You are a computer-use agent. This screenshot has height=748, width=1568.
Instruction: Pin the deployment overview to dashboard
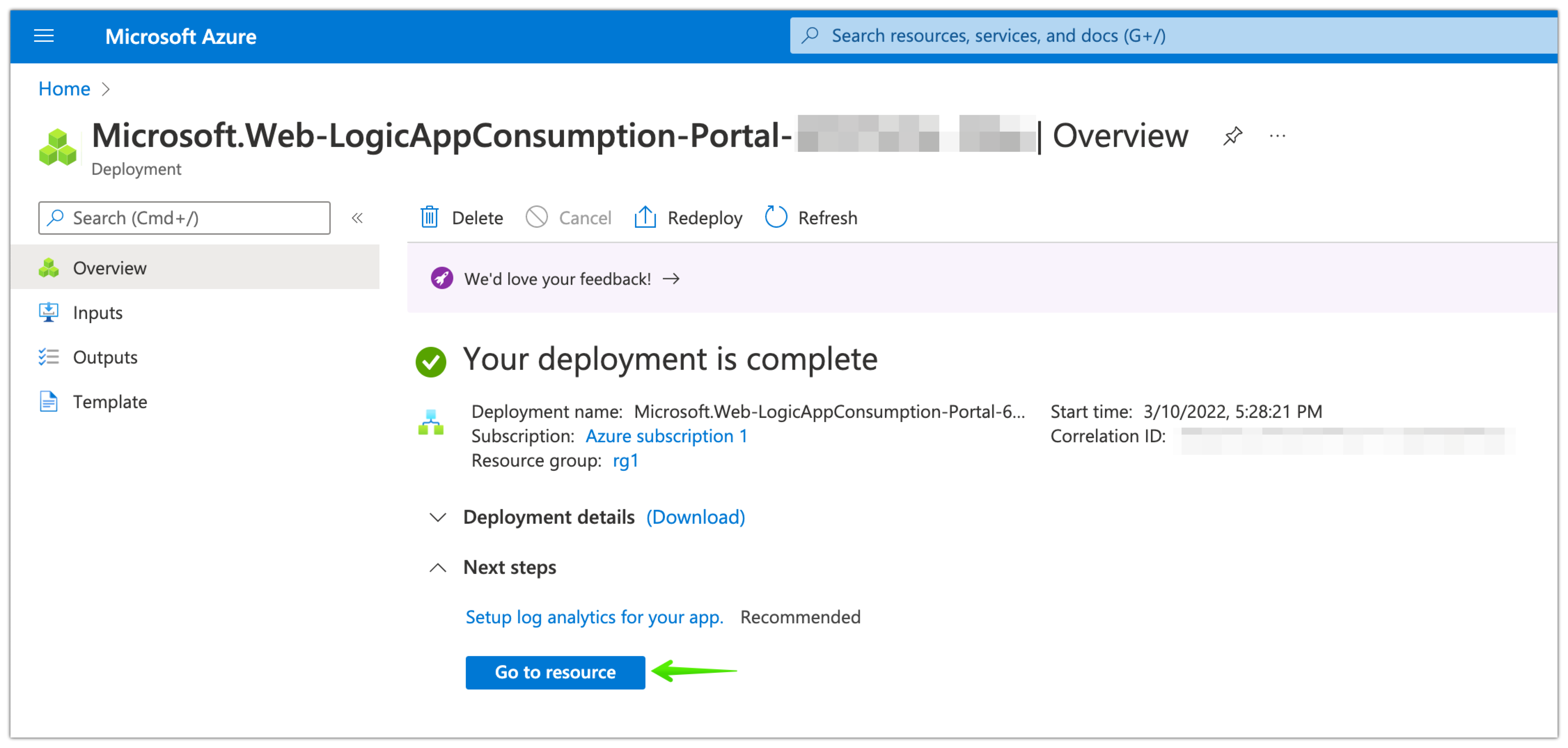[x=1233, y=136]
